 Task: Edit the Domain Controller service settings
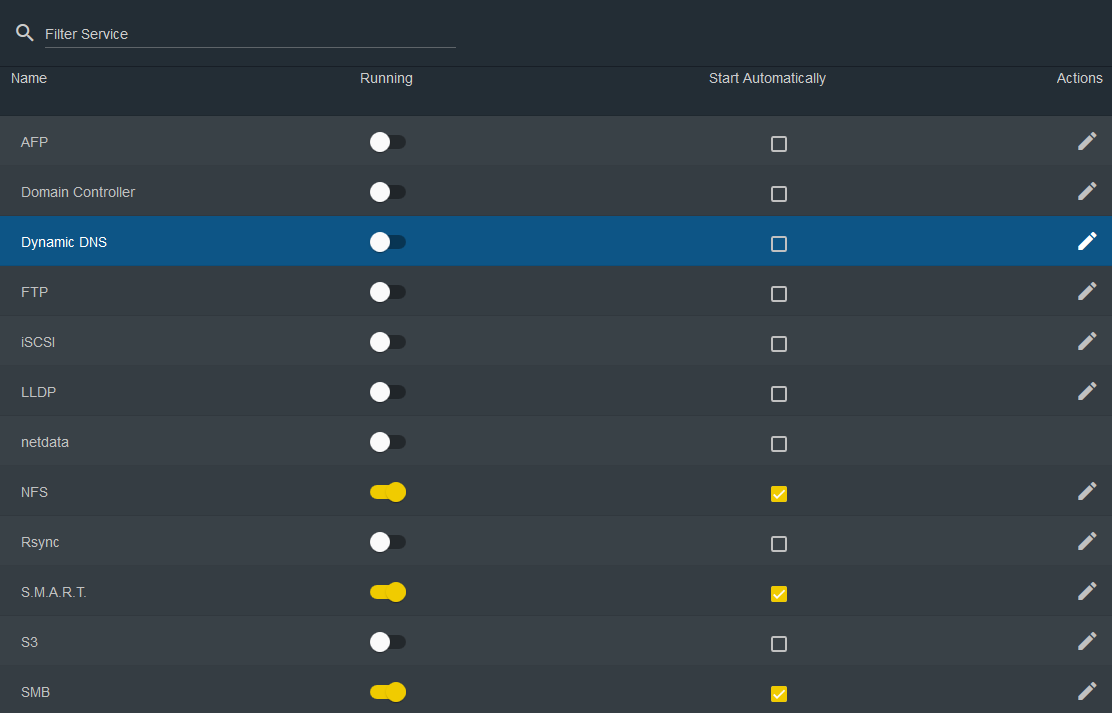tap(1087, 191)
